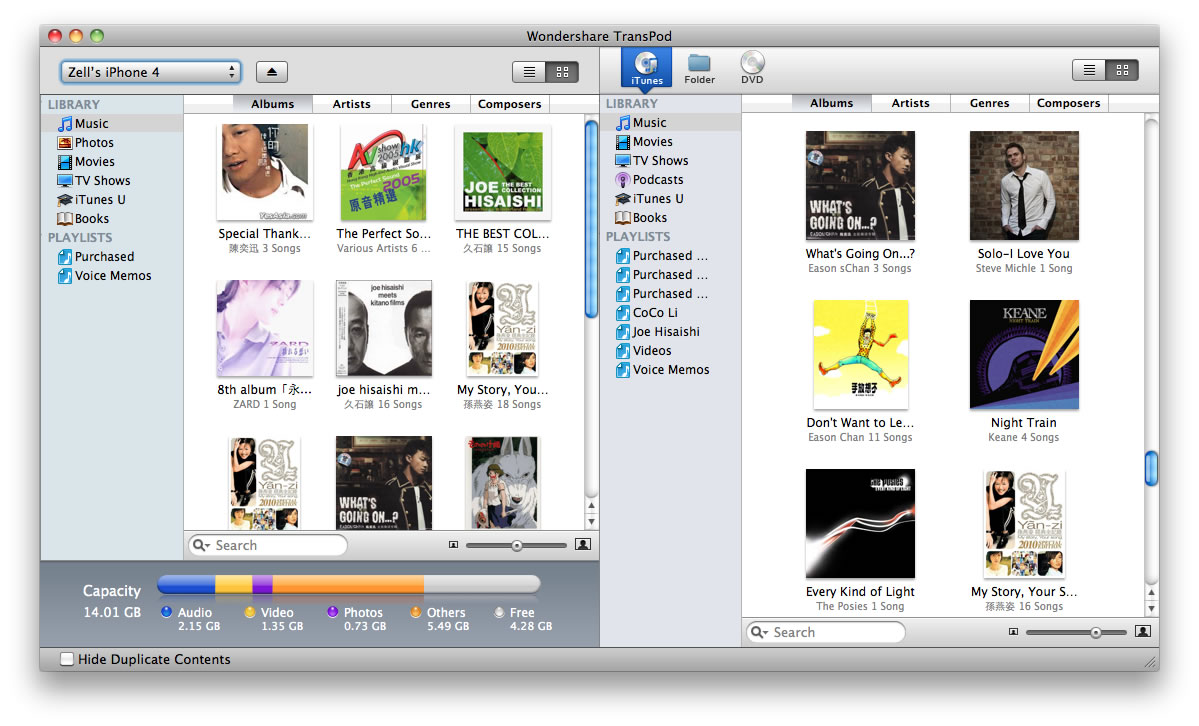This screenshot has width=1199, height=726.
Task: Select the Folder source icon
Action: tap(699, 68)
